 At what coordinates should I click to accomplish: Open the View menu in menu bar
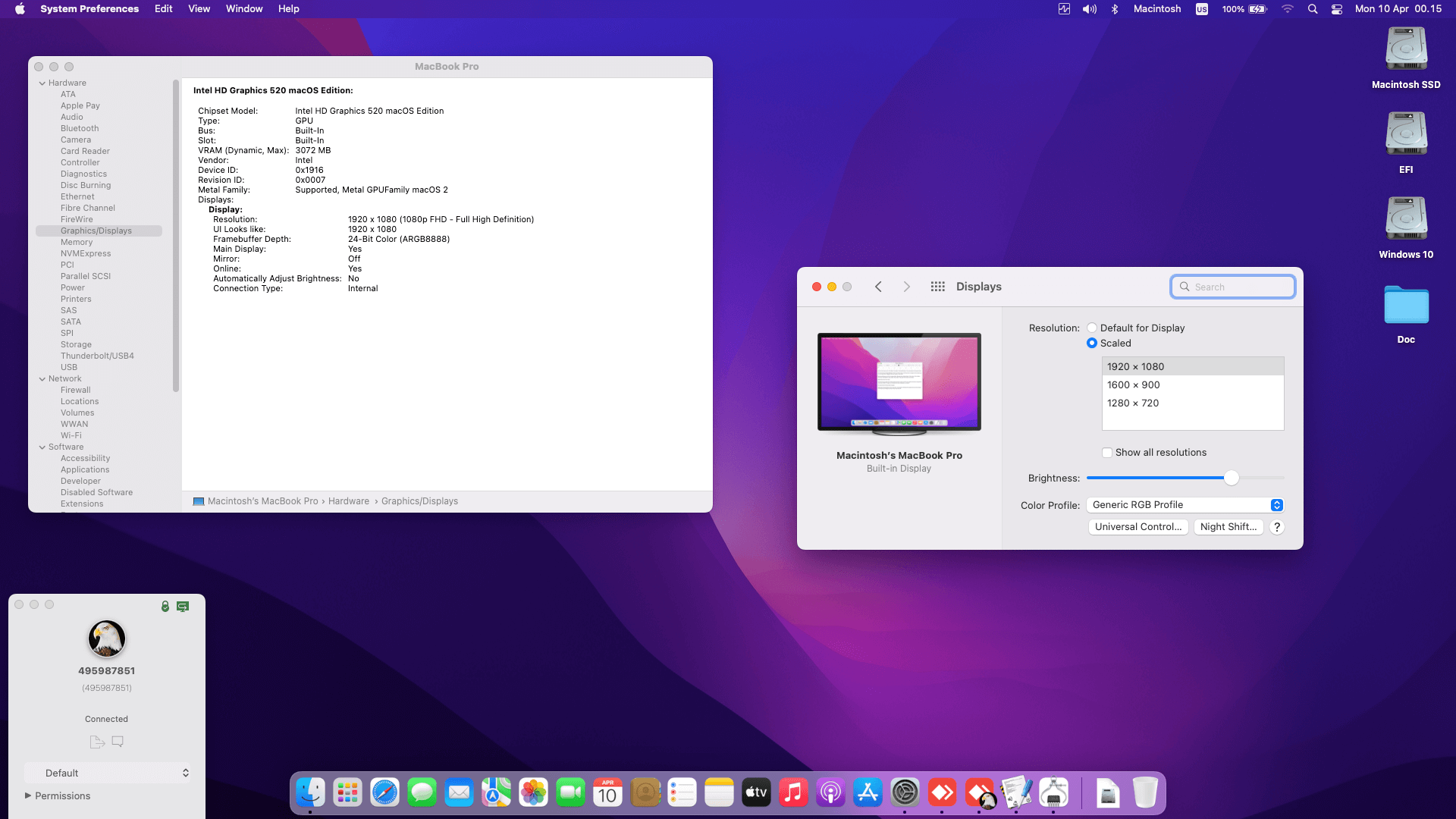click(199, 9)
